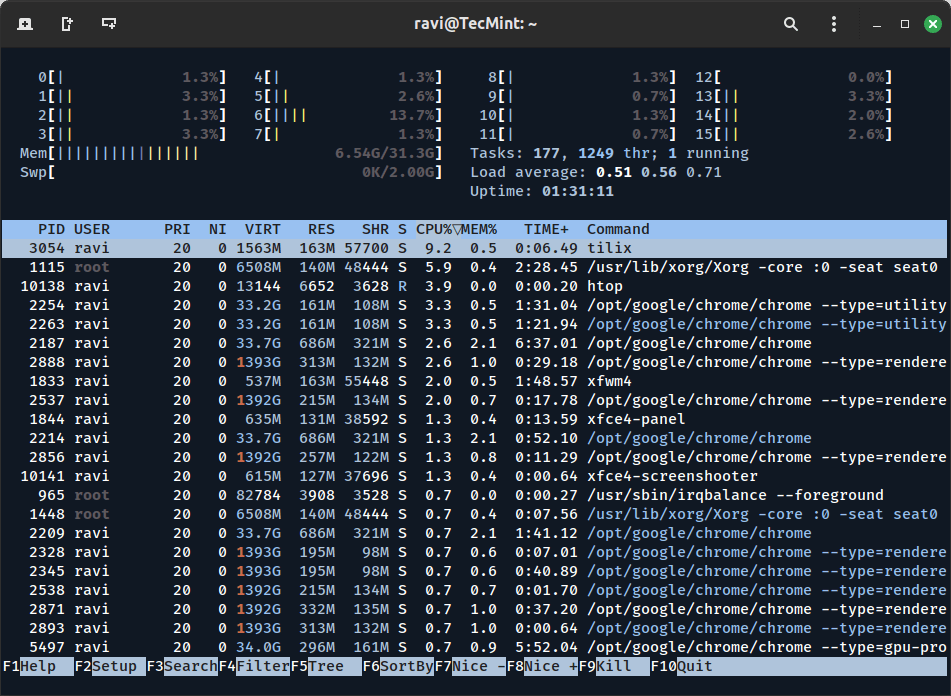Sort by the SHR column header
The height and width of the screenshot is (696, 951).
[x=375, y=229]
